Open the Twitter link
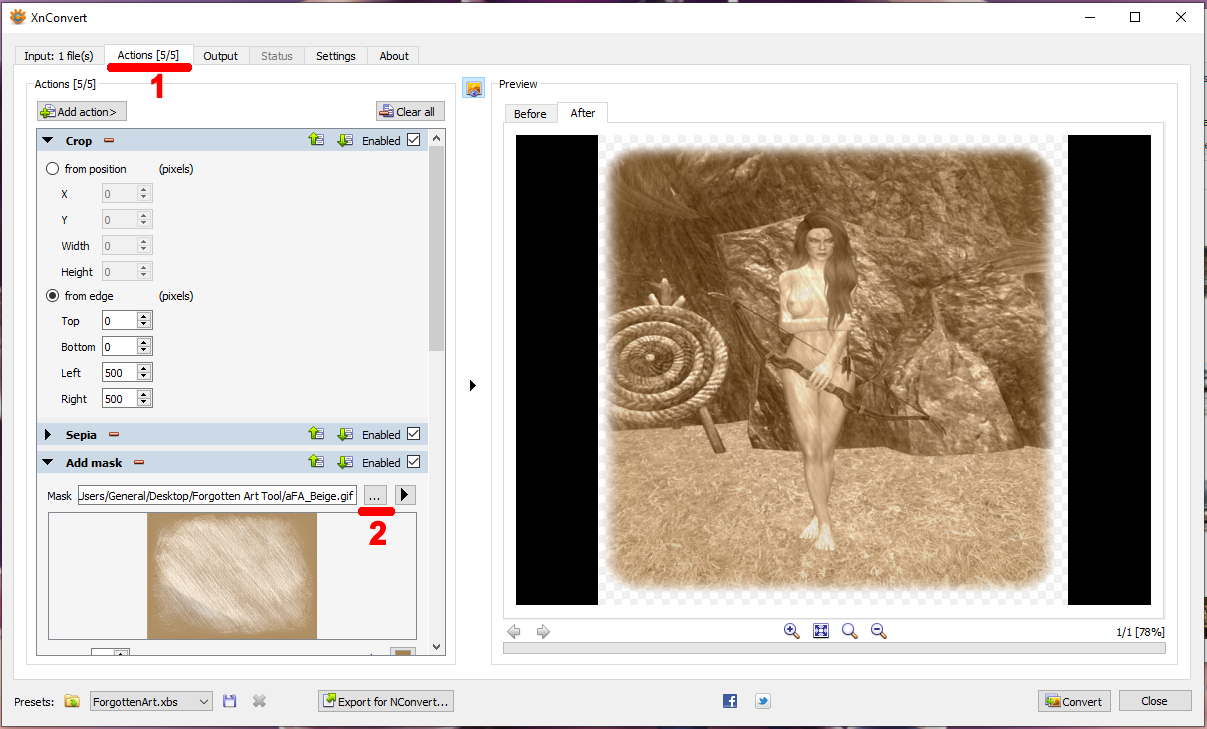The height and width of the screenshot is (729, 1207). [762, 702]
